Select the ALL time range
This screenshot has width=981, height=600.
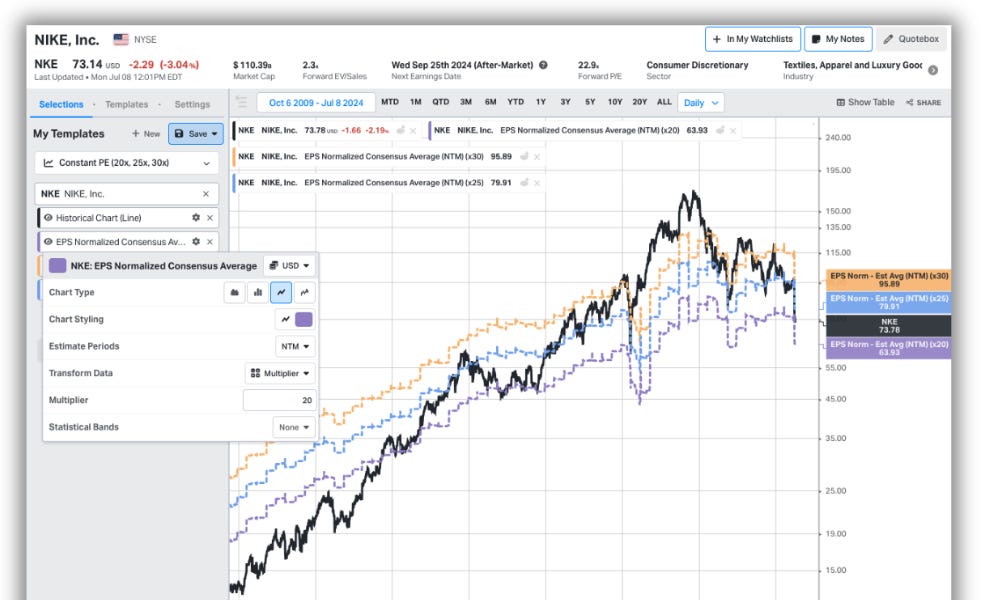click(664, 102)
